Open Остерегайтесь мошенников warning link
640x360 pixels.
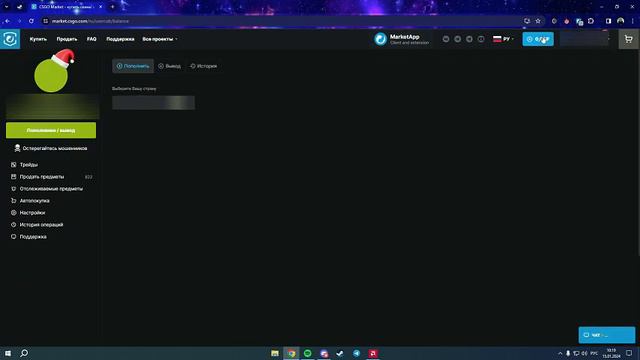(x=51, y=149)
